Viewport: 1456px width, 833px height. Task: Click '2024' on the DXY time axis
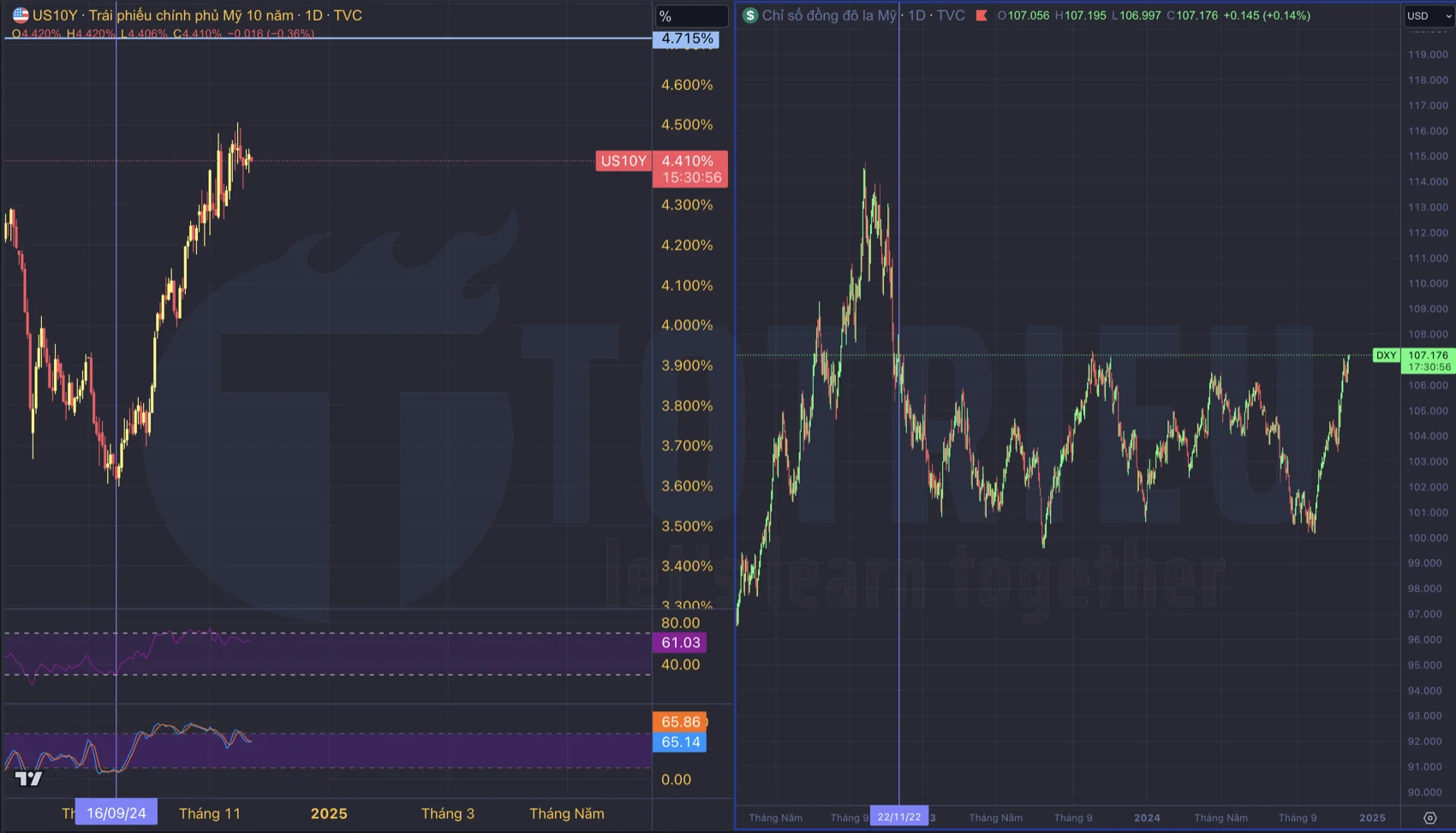[x=1148, y=818]
